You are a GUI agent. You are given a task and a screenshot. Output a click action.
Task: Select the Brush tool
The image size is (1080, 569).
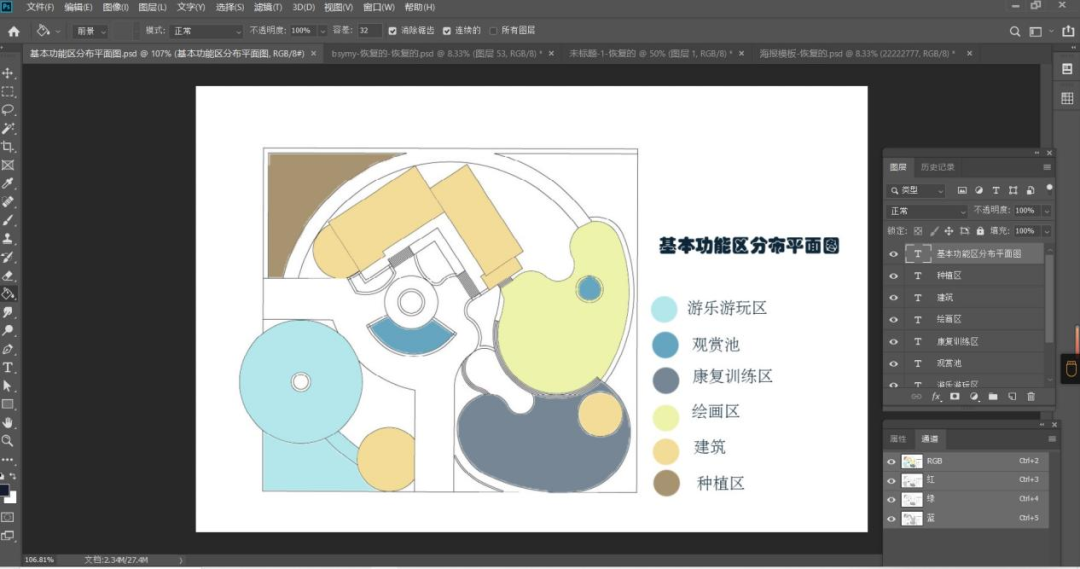click(x=8, y=220)
